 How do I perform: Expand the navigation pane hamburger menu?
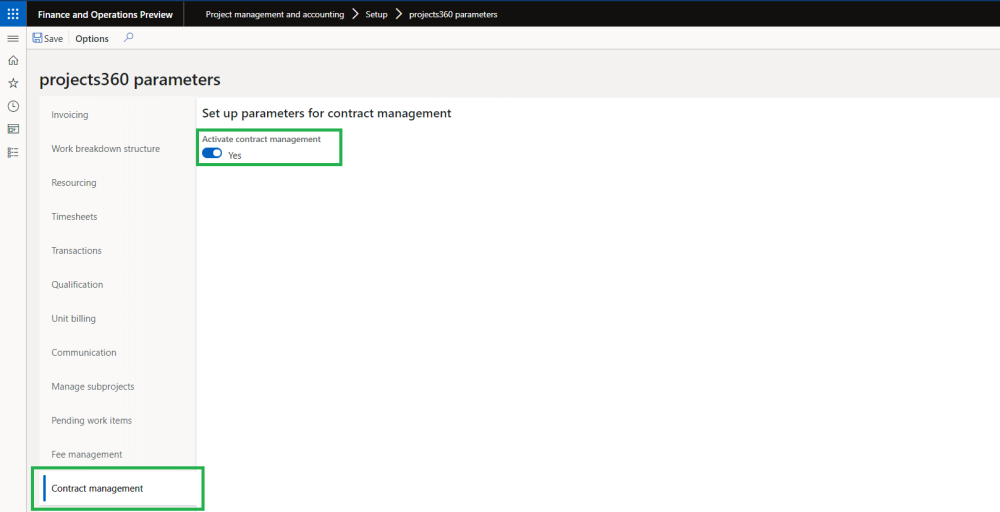13,39
